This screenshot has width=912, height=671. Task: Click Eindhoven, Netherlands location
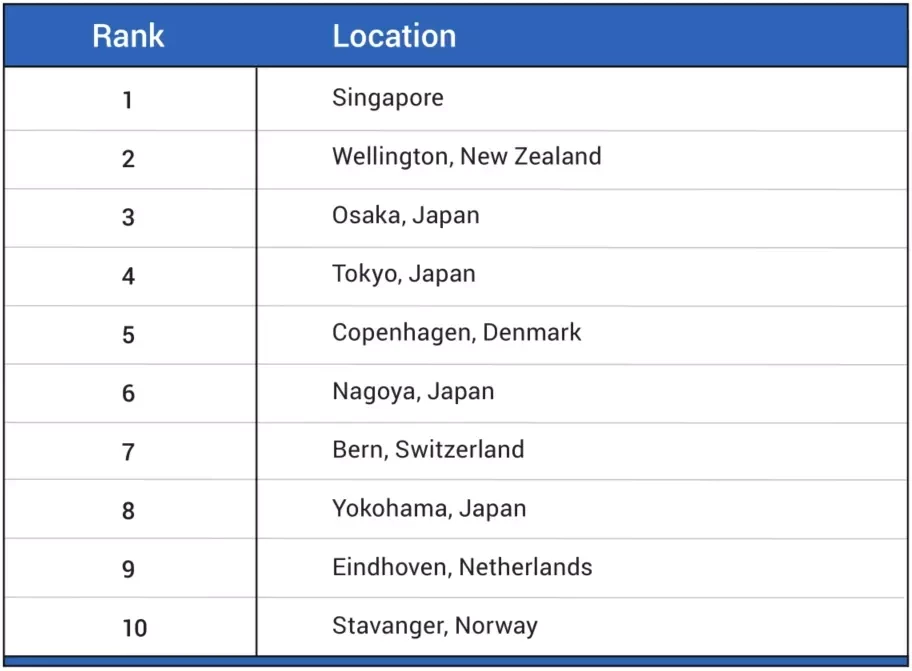pos(462,567)
